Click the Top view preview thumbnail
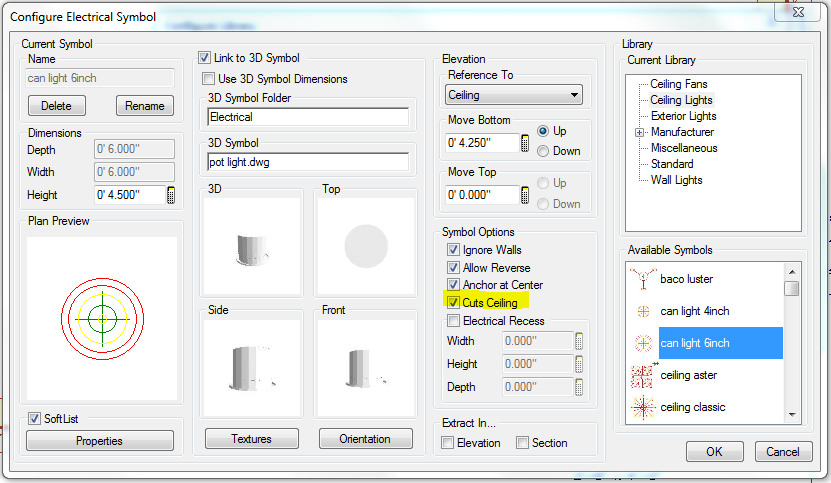Screen dimensions: 831x483 pyautogui.click(x=366, y=246)
